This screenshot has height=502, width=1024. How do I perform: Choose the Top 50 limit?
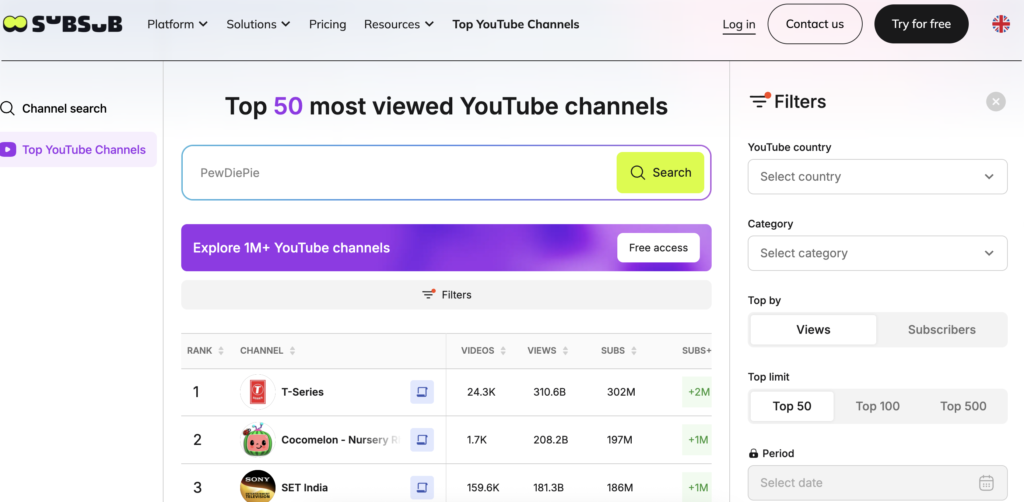pyautogui.click(x=792, y=406)
